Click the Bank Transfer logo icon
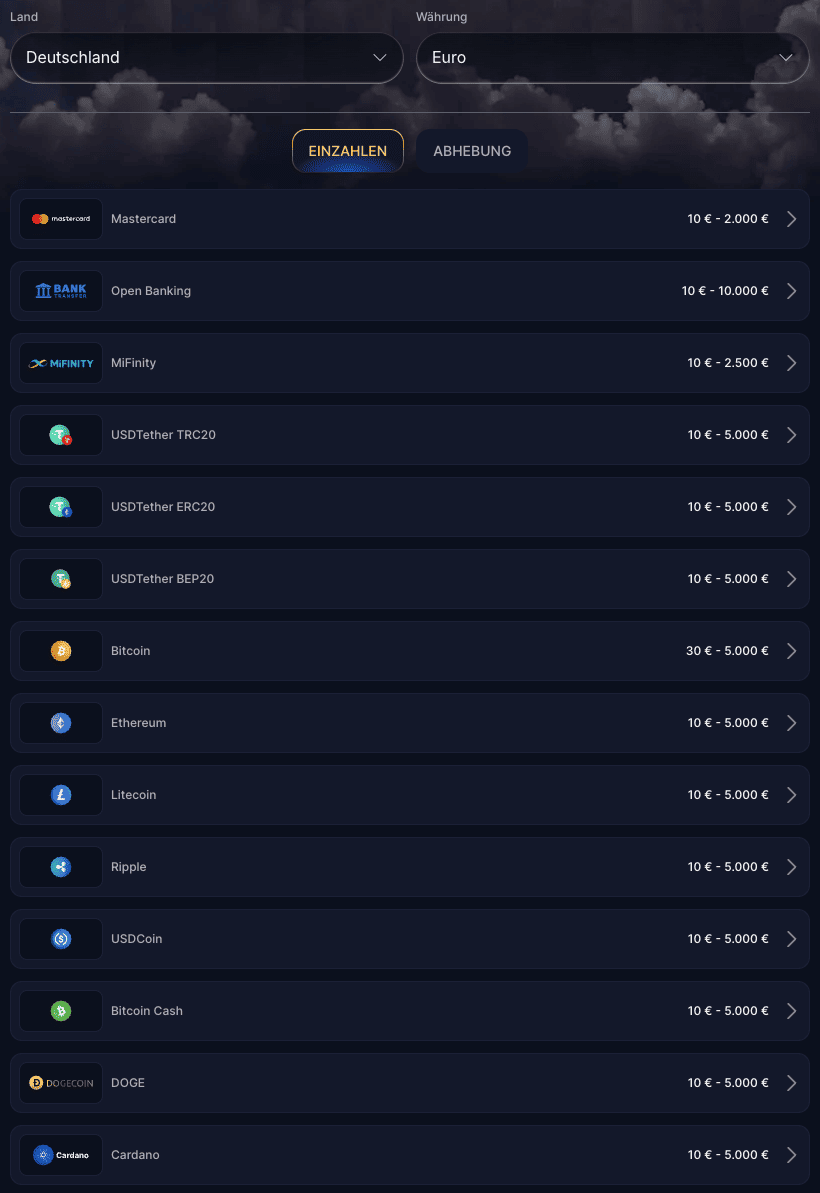Viewport: 820px width, 1193px height. [61, 291]
